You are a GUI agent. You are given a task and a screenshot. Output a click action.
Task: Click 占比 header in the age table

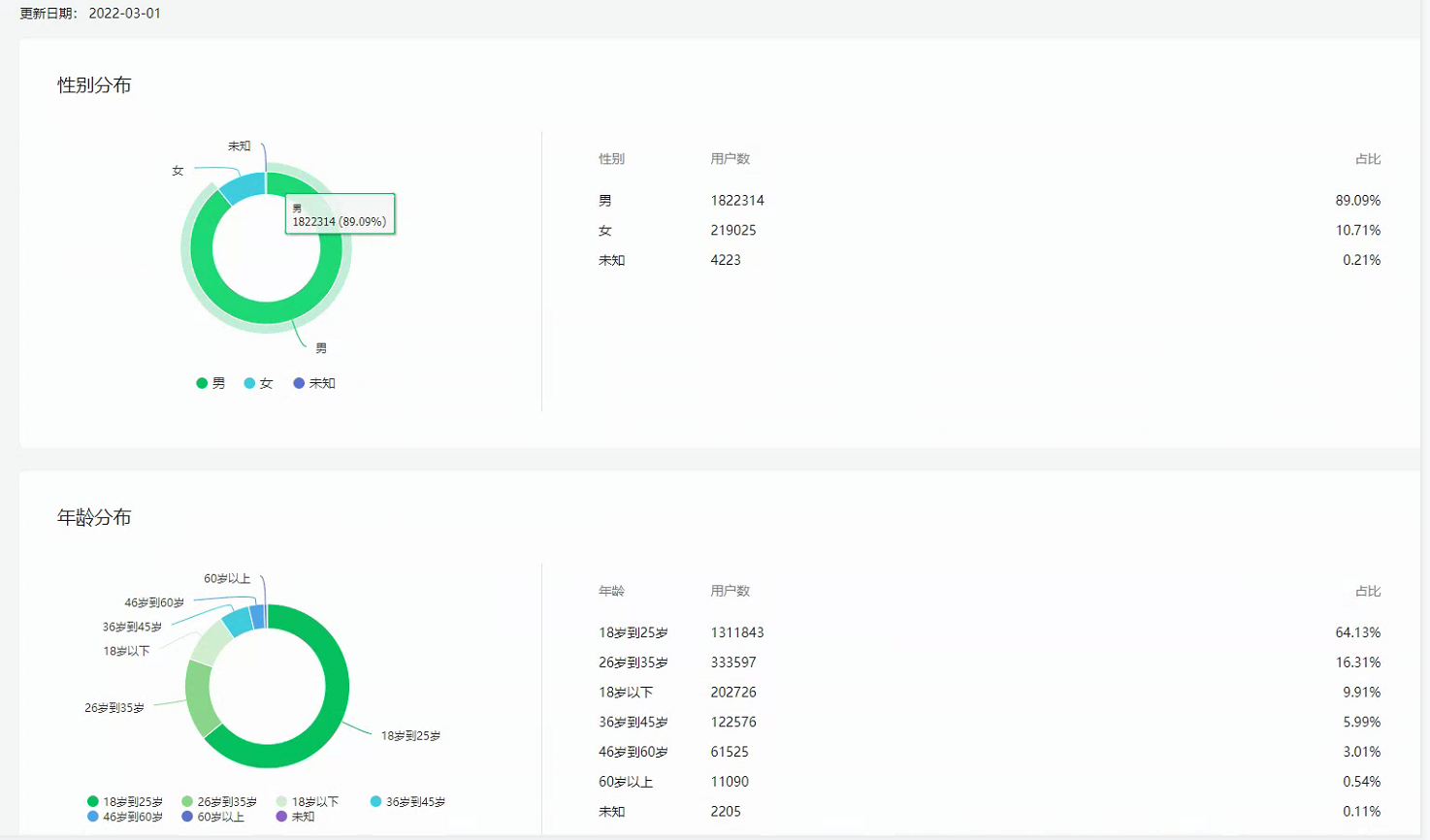coord(1368,591)
